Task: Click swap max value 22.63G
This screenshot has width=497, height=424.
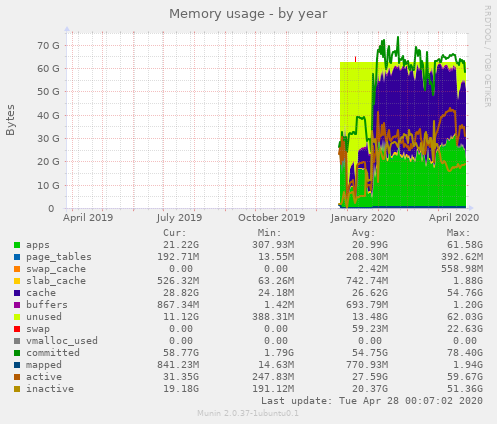Action: pyautogui.click(x=465, y=329)
